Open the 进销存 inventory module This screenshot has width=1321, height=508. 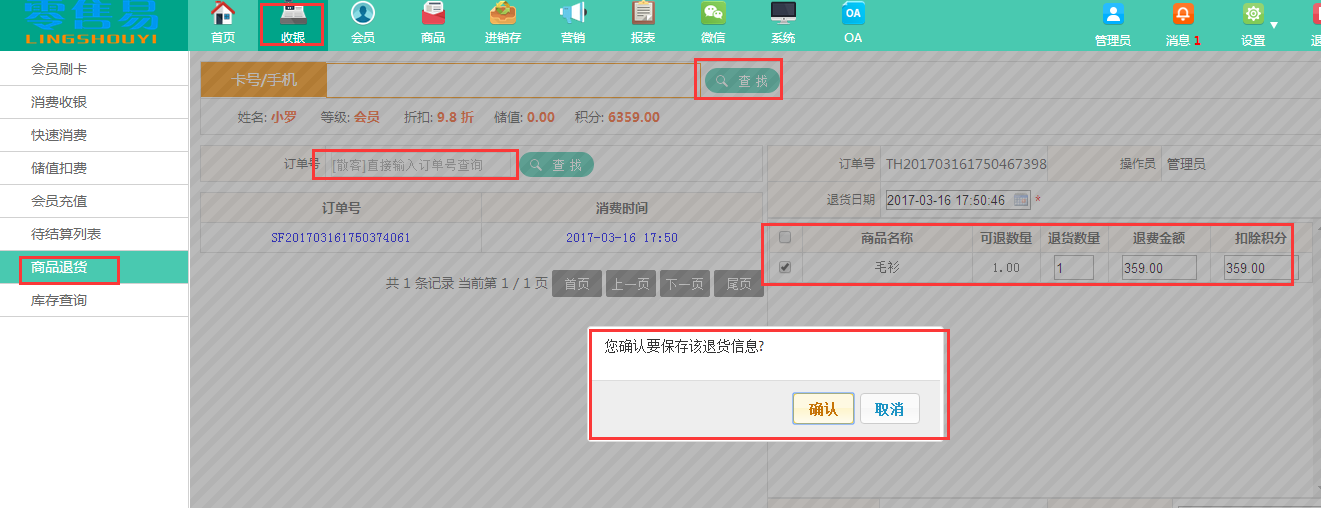click(x=503, y=24)
